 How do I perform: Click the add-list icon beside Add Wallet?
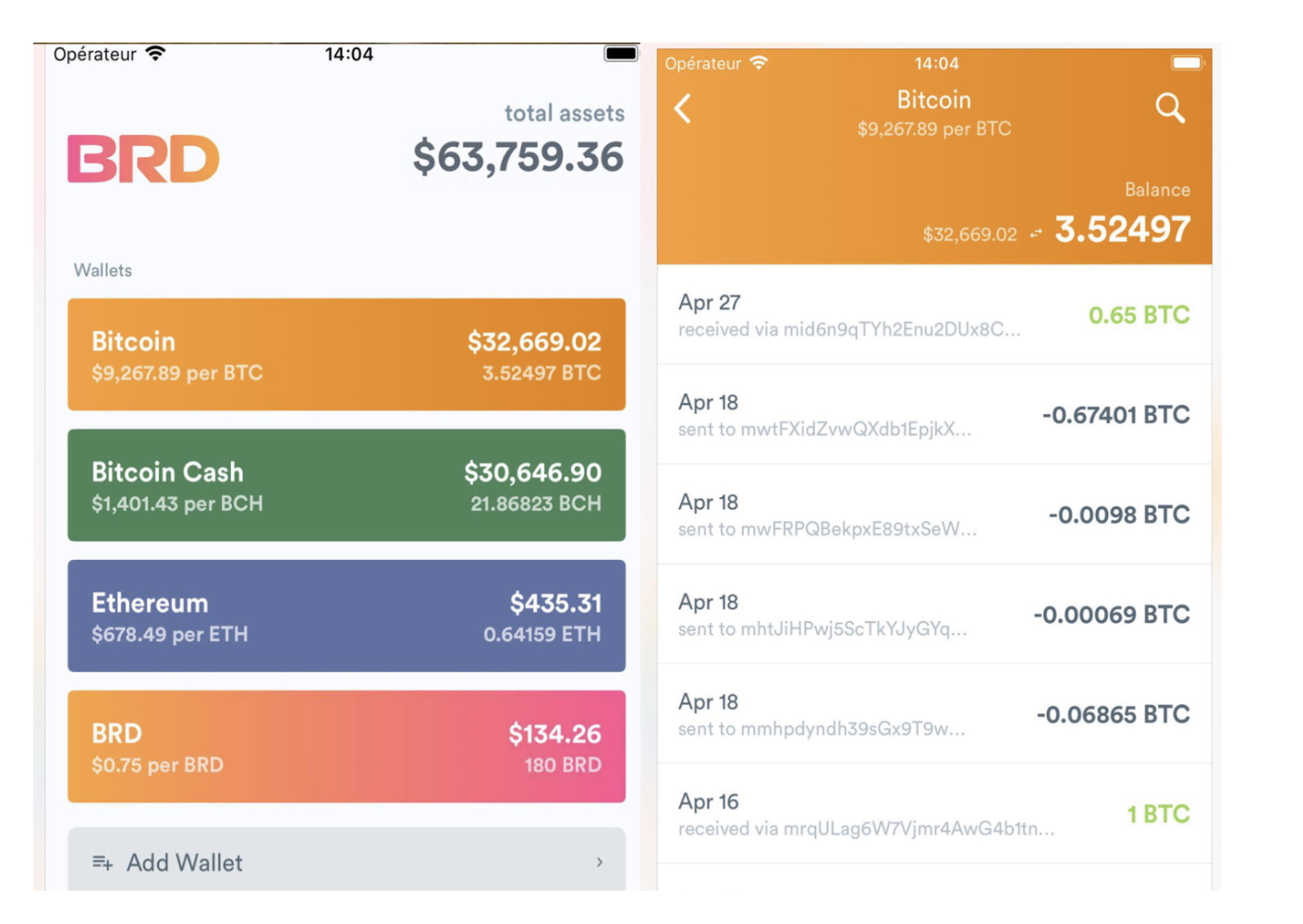click(102, 863)
